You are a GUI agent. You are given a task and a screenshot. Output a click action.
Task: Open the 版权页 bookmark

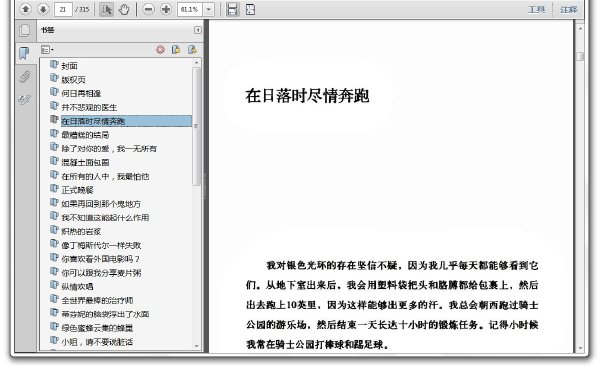(73, 80)
